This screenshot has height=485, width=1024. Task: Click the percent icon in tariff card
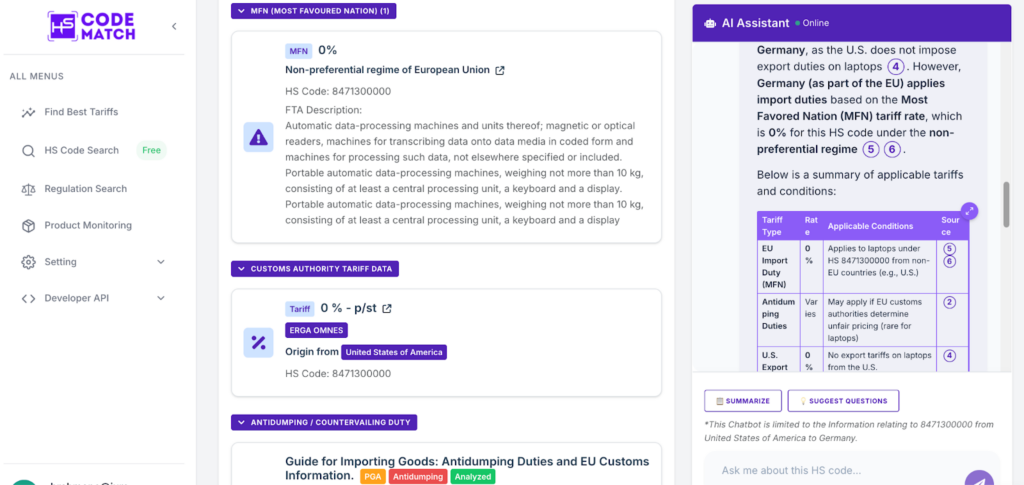[x=258, y=342]
